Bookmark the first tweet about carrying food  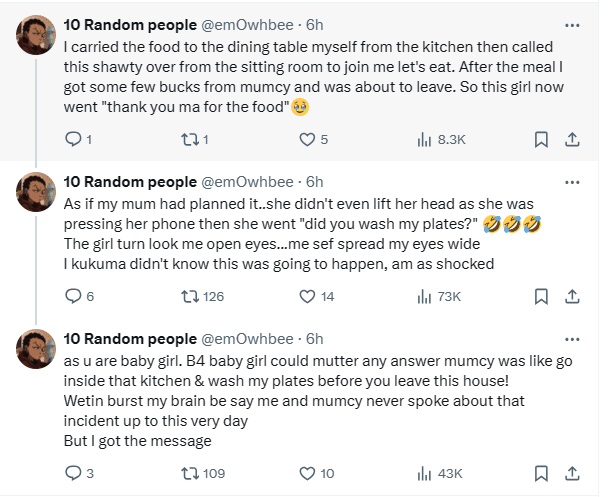[541, 140]
